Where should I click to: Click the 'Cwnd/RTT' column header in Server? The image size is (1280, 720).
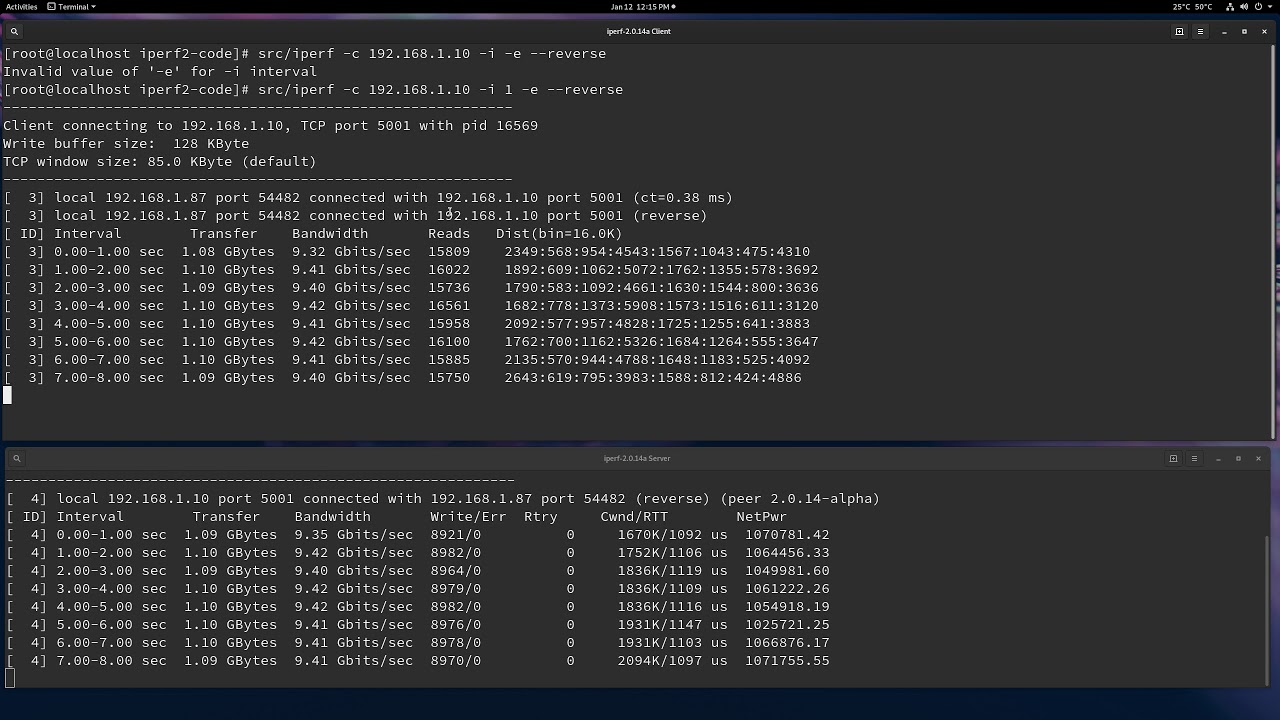(x=634, y=516)
